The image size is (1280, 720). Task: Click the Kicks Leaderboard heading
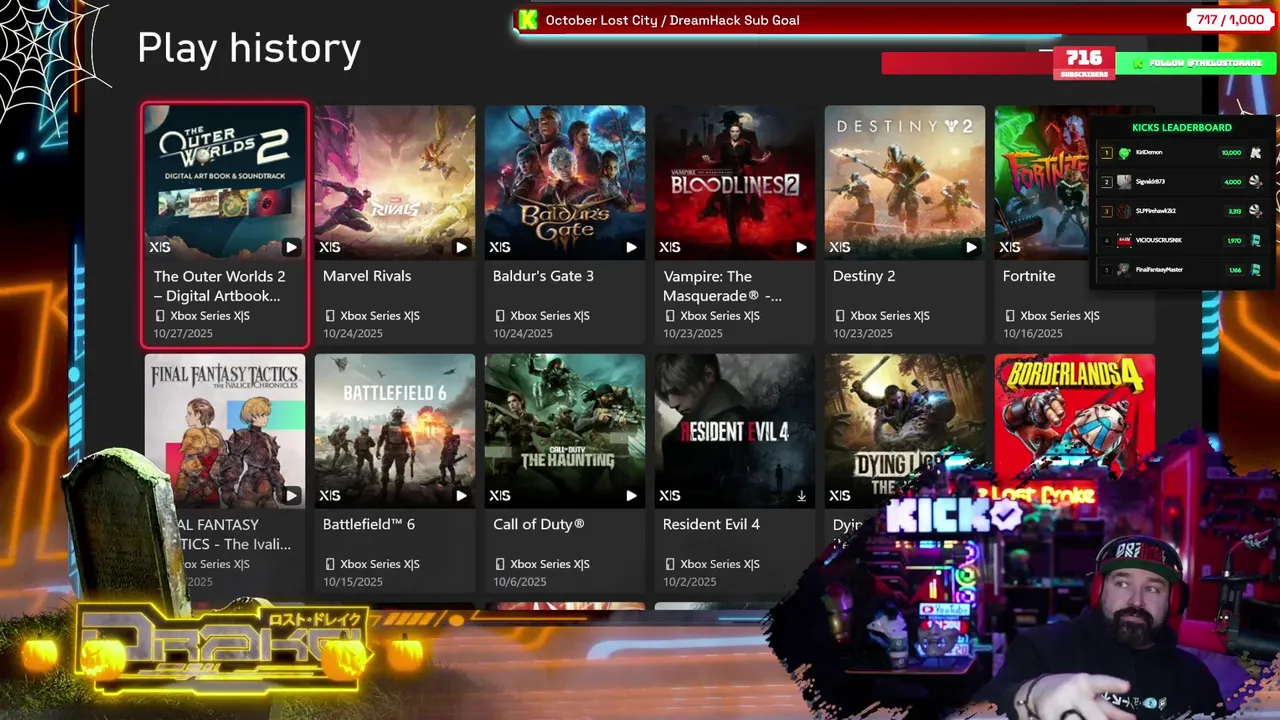(1181, 127)
